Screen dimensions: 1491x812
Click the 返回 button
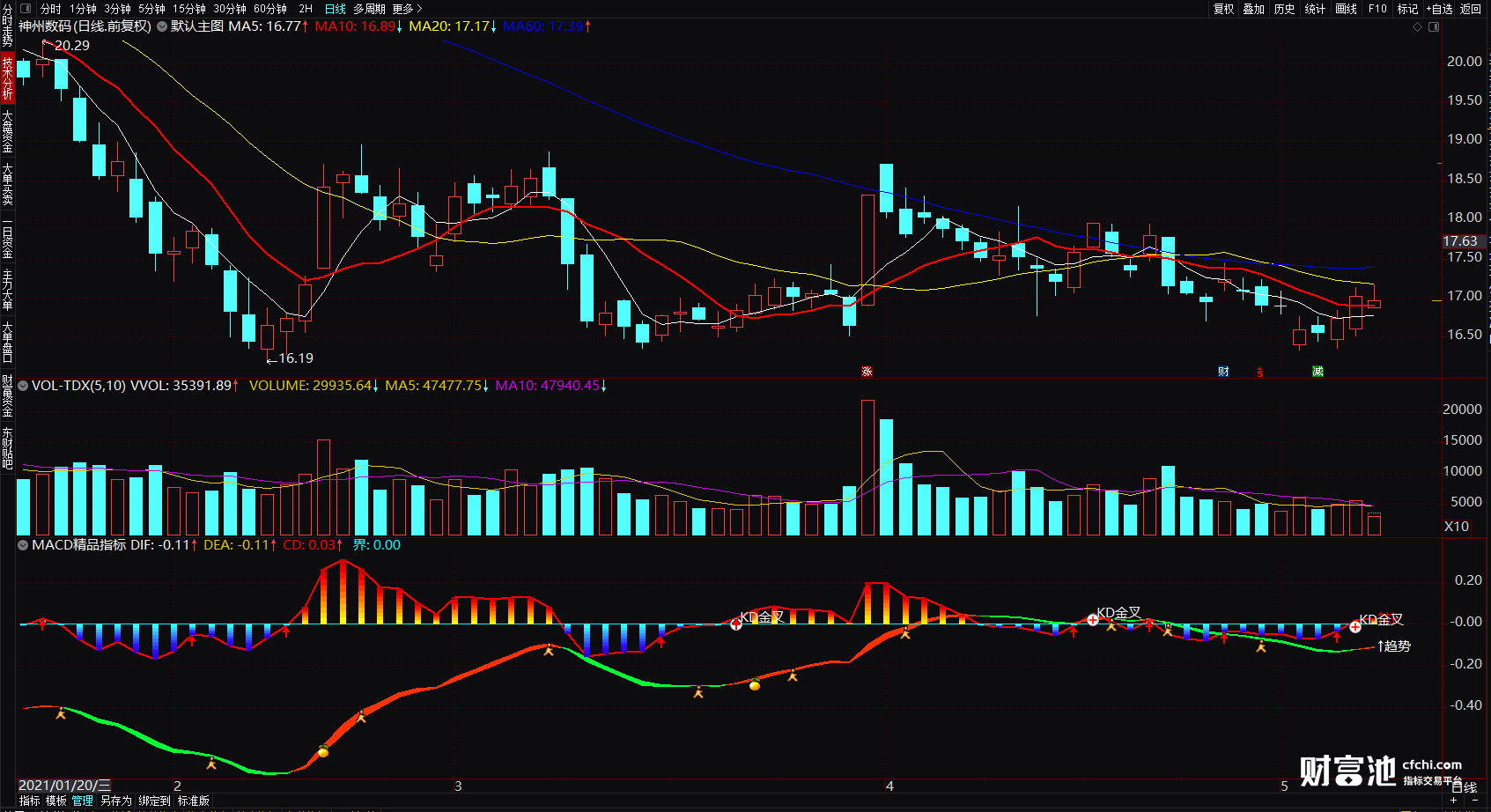click(x=1471, y=9)
